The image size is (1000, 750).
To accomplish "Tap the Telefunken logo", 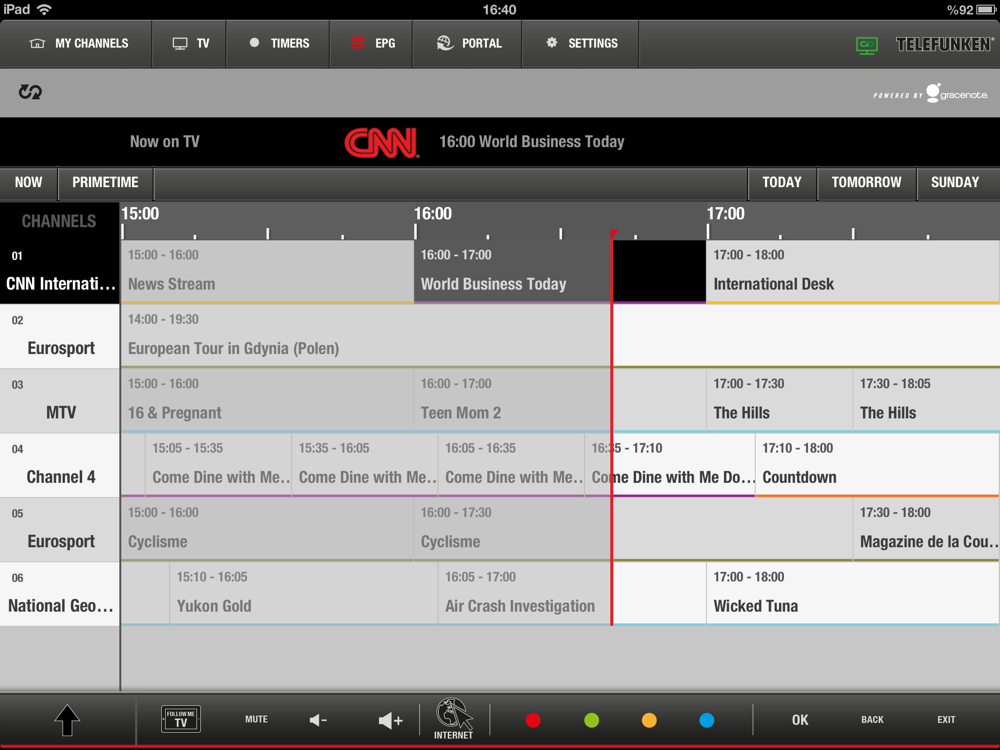I will coord(945,44).
